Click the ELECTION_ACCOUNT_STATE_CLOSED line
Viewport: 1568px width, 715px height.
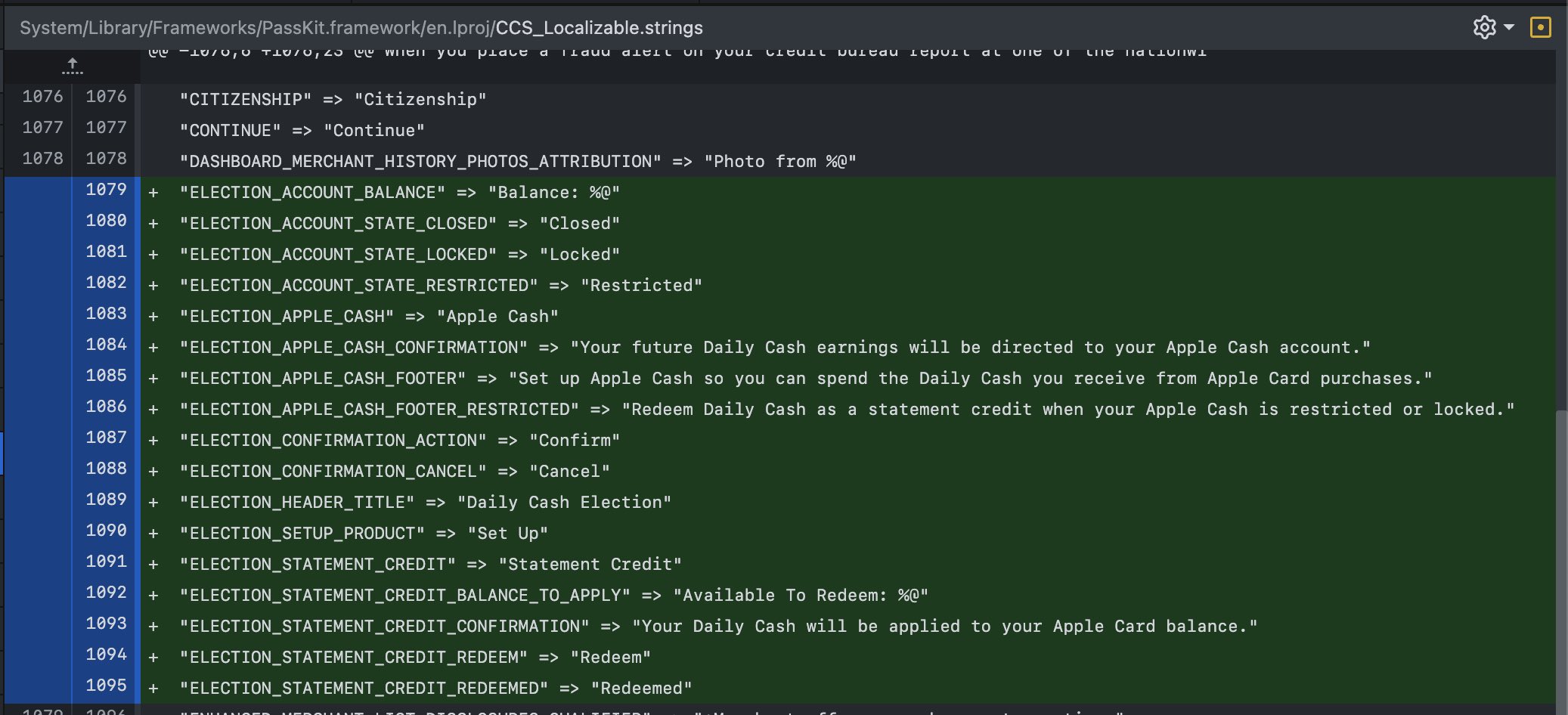click(x=399, y=223)
